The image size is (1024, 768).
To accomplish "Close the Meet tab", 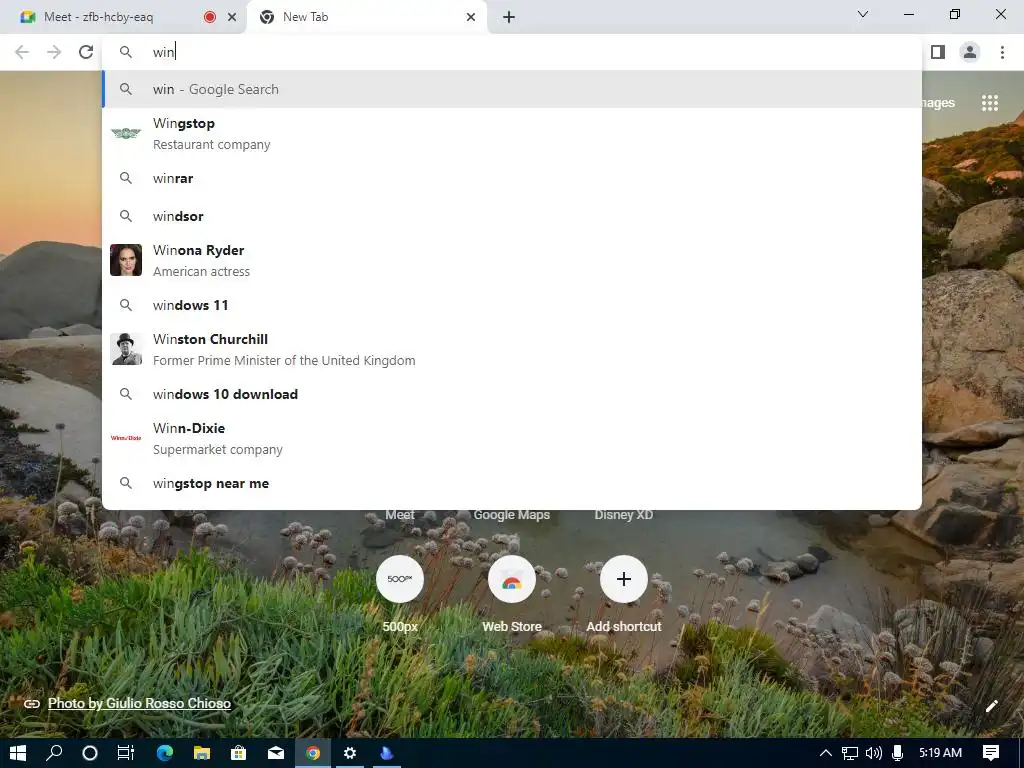I will pos(231,17).
